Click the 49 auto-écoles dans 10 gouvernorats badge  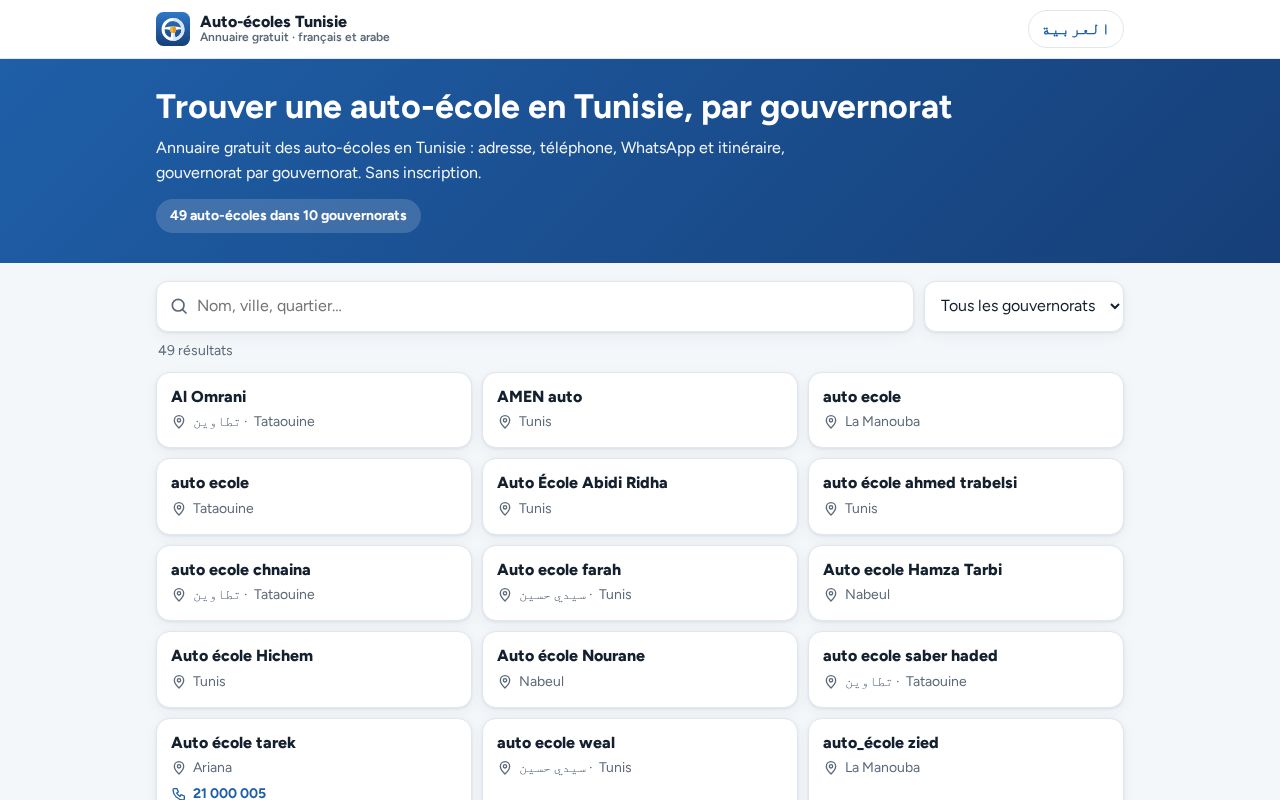coord(288,216)
